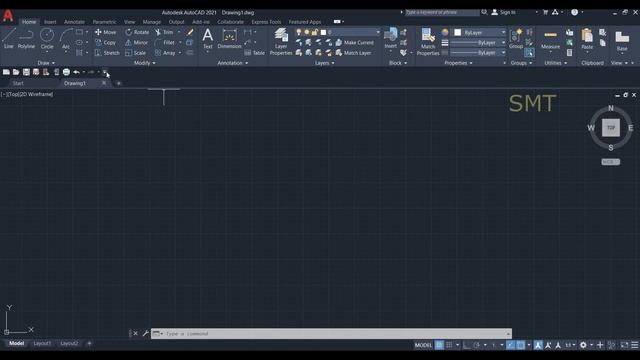Add a new layout tab

[89, 343]
